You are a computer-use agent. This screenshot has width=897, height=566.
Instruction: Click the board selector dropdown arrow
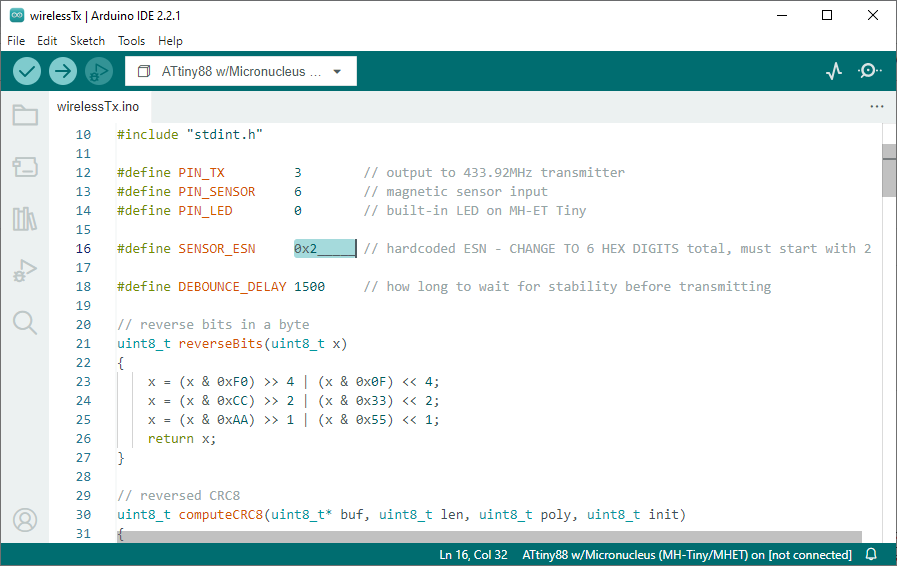337,72
